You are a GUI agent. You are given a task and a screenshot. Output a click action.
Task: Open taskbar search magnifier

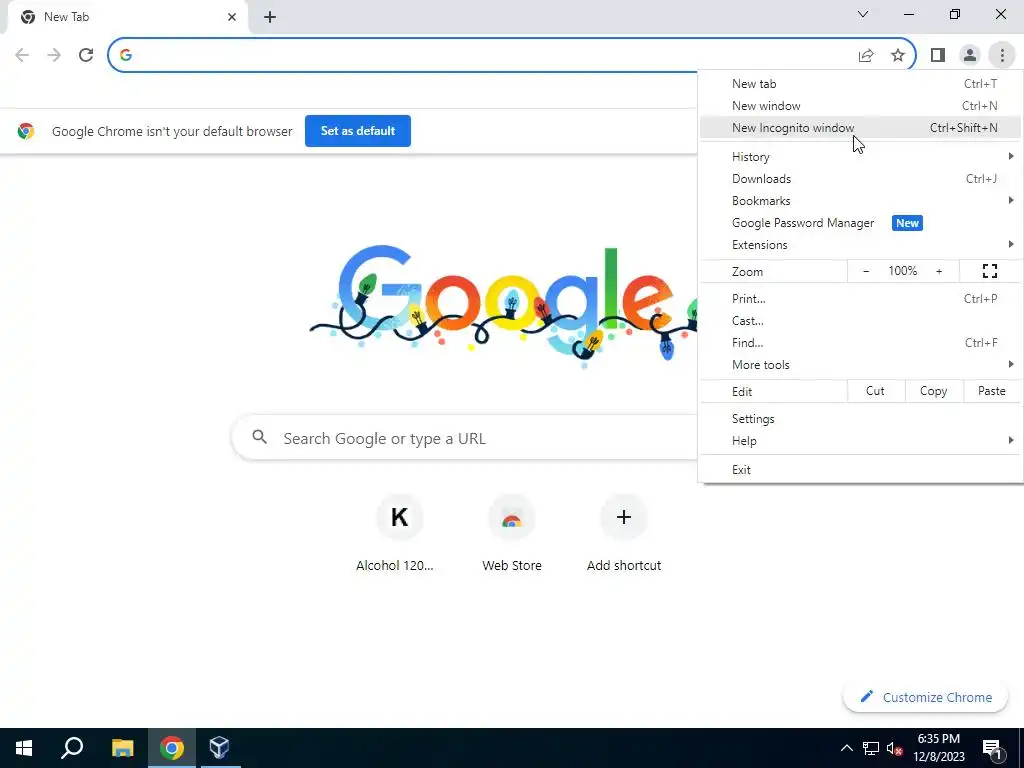(x=72, y=748)
